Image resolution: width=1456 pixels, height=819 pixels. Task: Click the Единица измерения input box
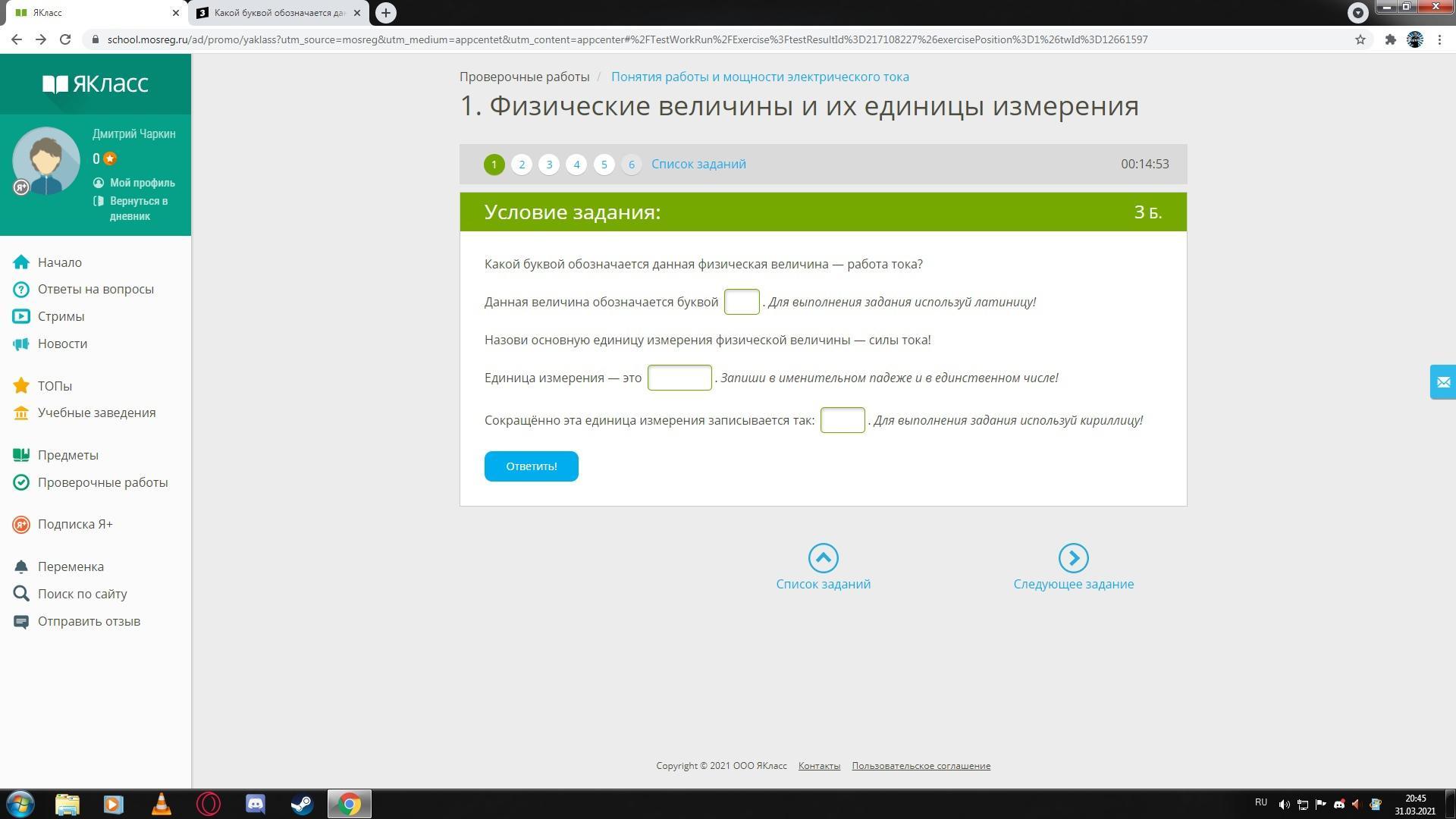coord(679,378)
